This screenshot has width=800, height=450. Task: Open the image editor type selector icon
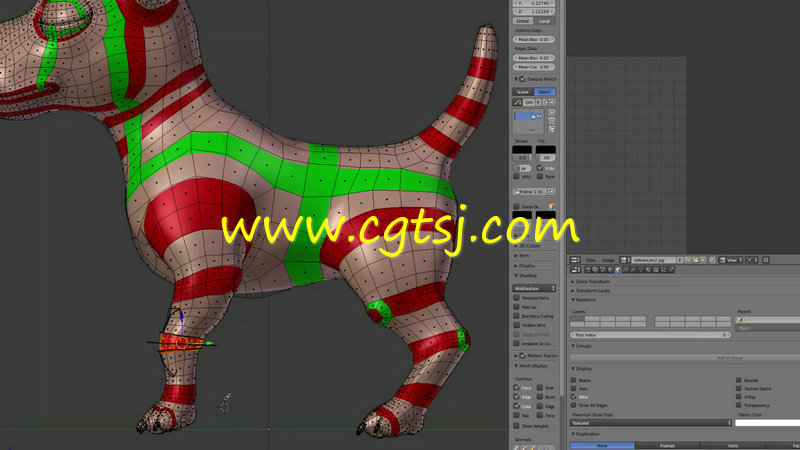[x=575, y=260]
